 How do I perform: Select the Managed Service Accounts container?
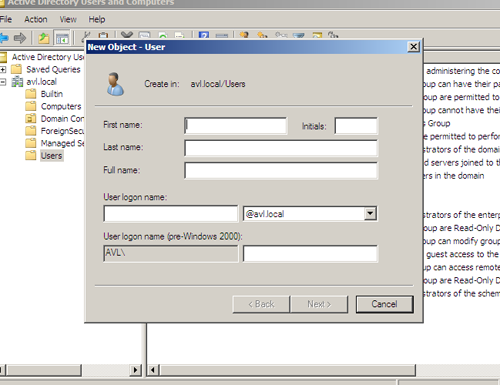(x=62, y=143)
